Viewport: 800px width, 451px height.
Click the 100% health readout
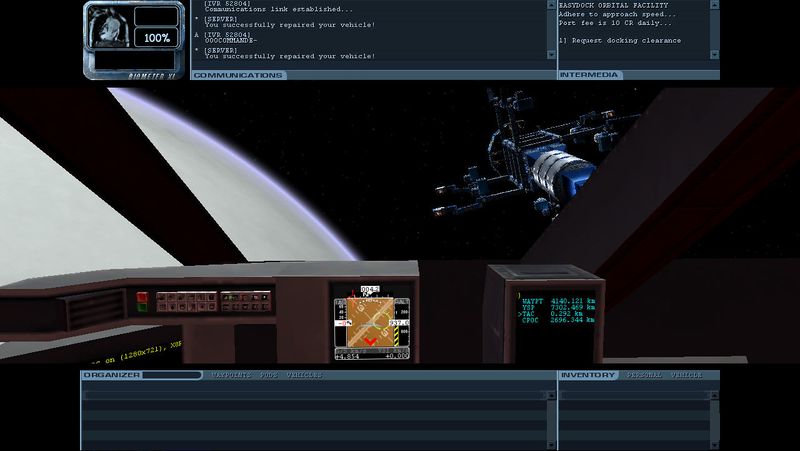pyautogui.click(x=157, y=38)
